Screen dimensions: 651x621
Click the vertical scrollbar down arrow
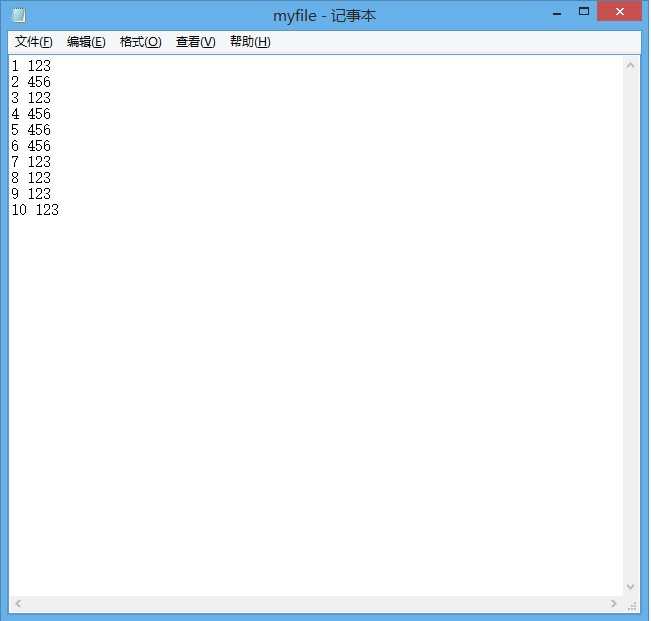pyautogui.click(x=630, y=587)
